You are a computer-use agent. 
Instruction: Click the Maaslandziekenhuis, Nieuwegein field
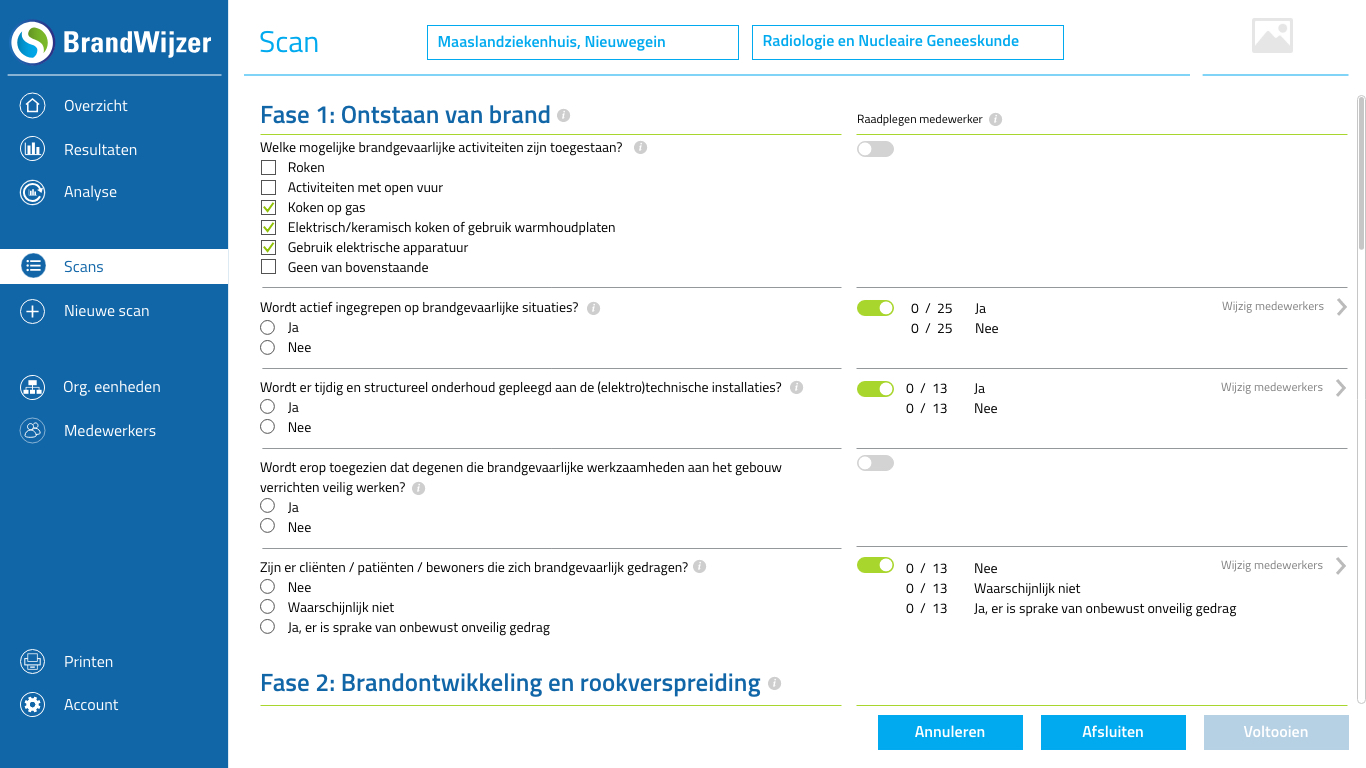click(582, 42)
